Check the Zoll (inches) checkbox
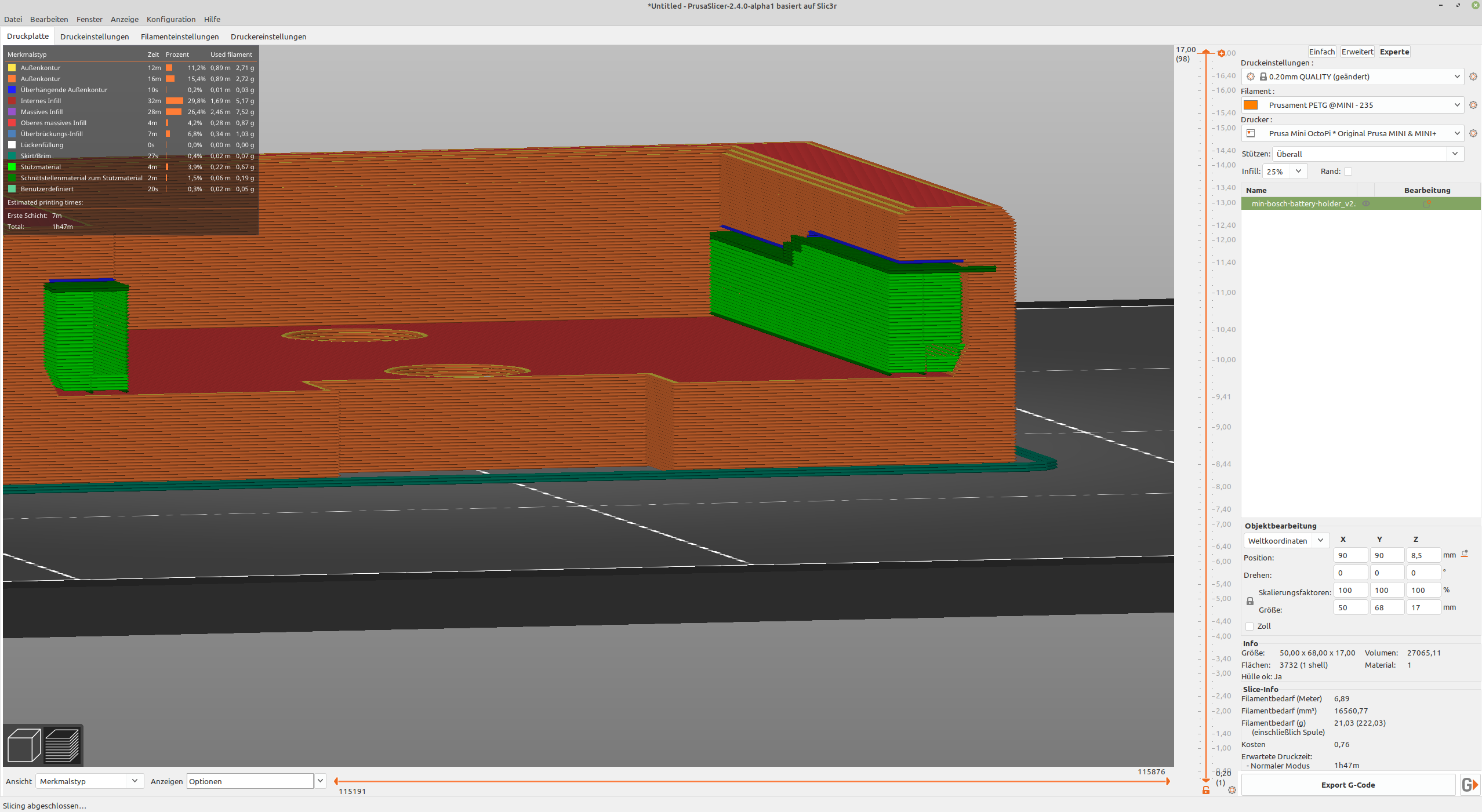The image size is (1482, 812). tap(1249, 627)
